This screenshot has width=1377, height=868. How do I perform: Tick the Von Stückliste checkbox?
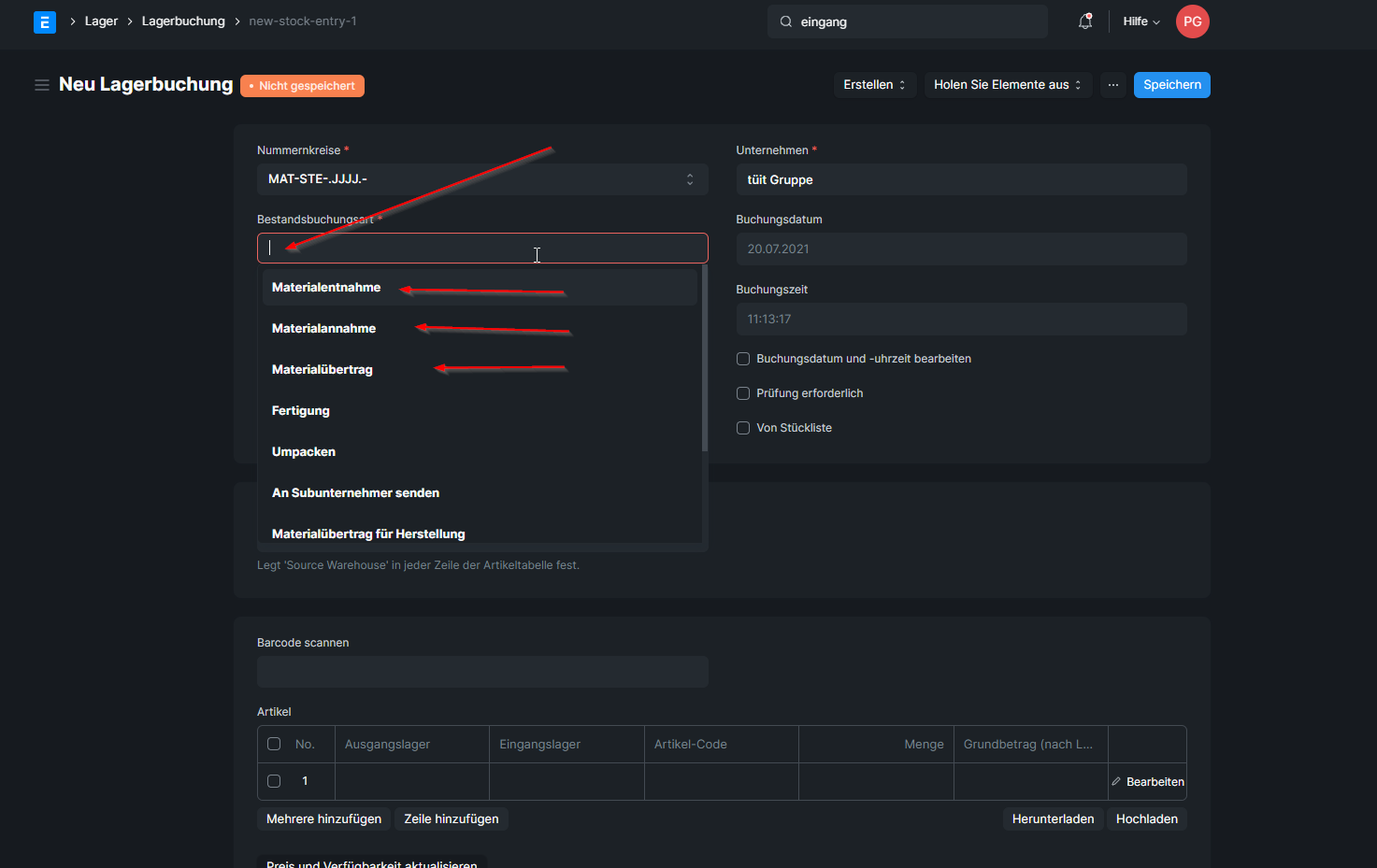tap(743, 428)
